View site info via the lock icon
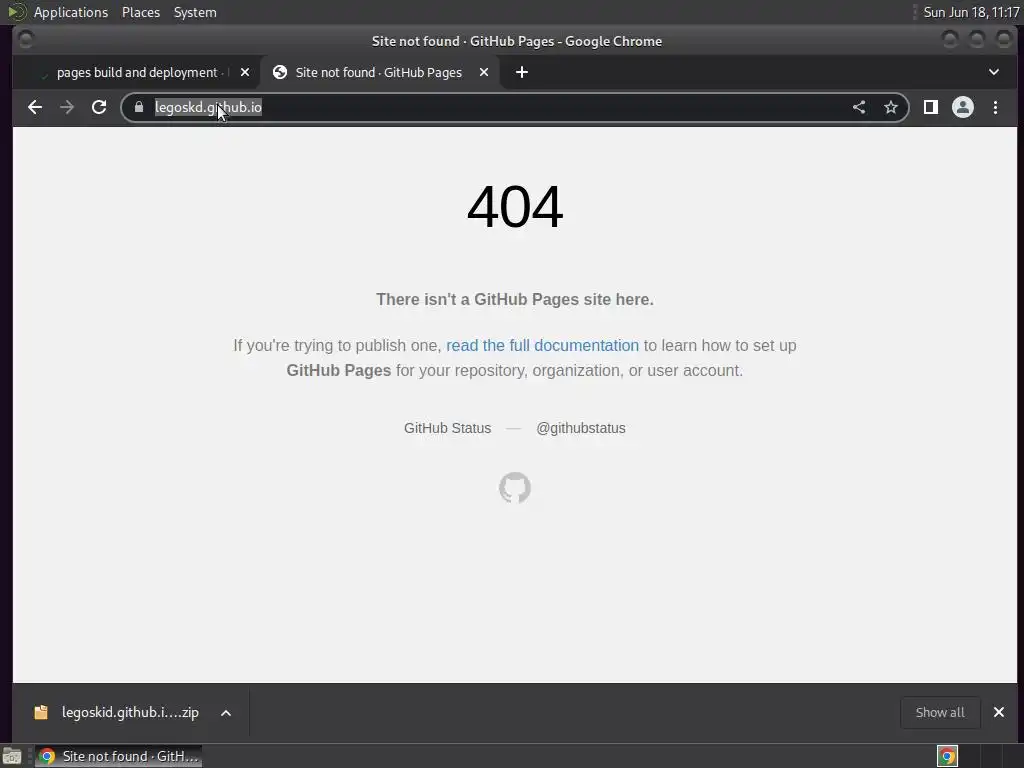The width and height of the screenshot is (1024, 768). click(x=138, y=107)
